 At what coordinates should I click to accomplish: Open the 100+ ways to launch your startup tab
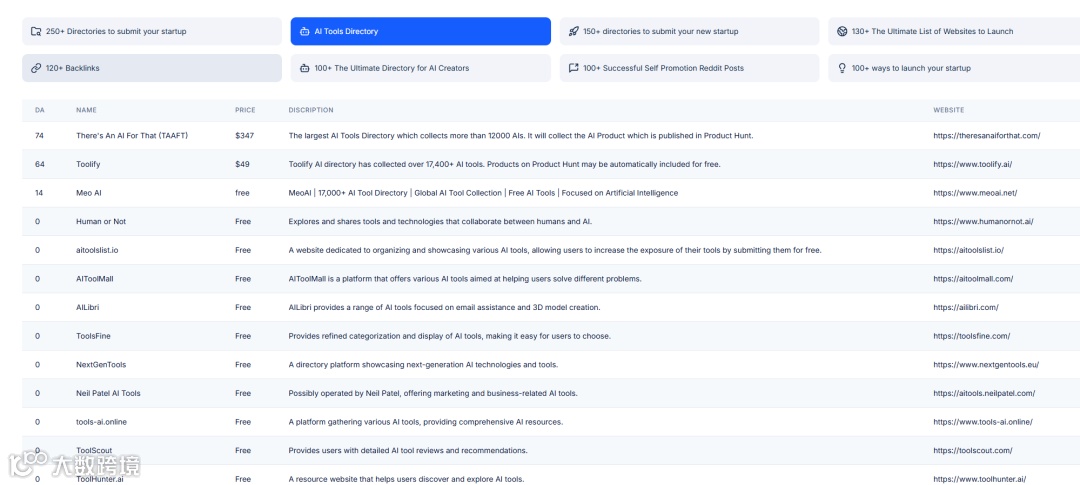point(954,68)
